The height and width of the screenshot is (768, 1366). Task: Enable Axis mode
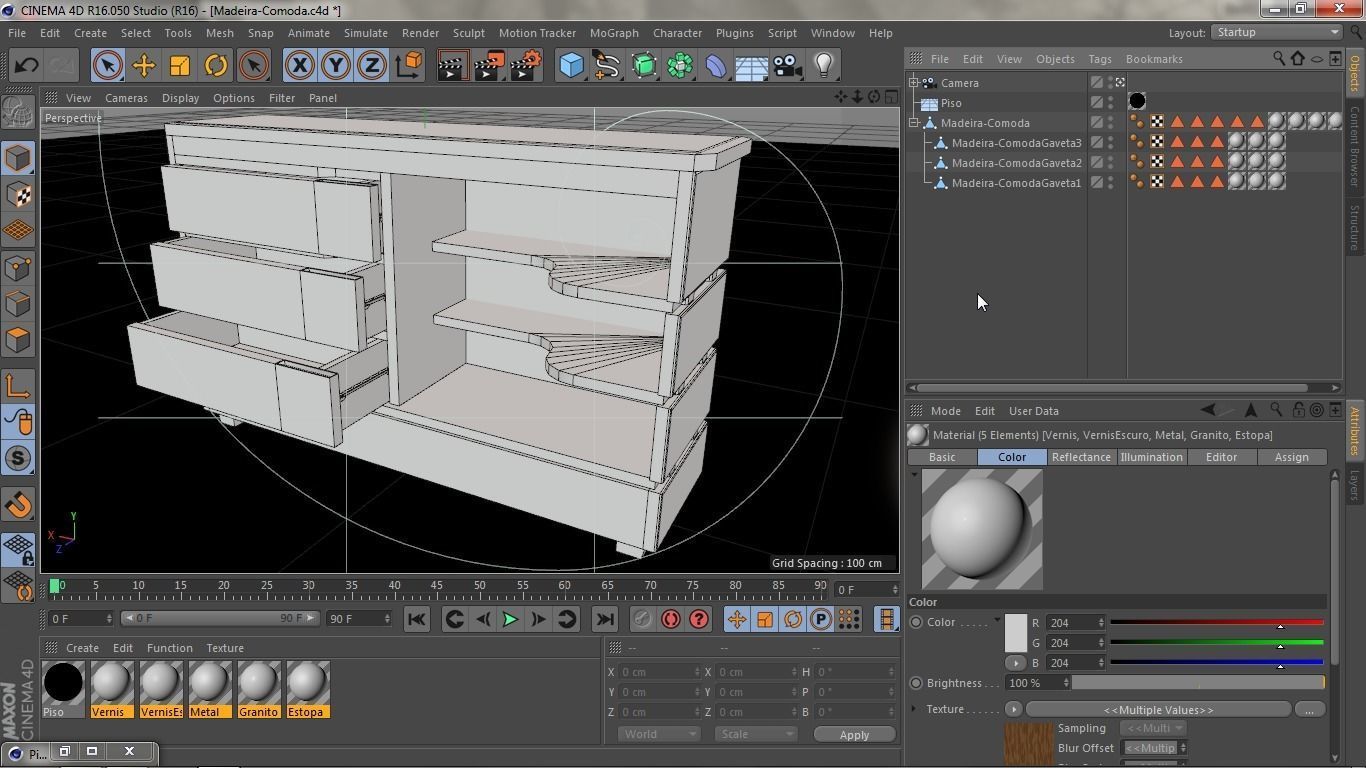[x=18, y=386]
